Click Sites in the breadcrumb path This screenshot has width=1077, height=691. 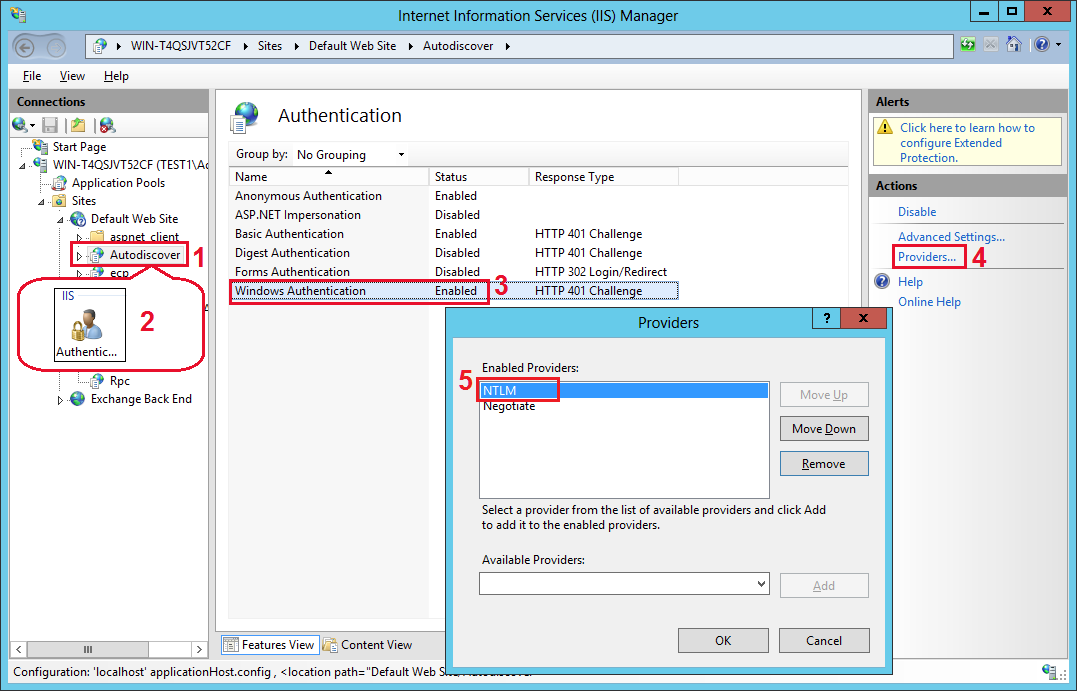coord(270,46)
